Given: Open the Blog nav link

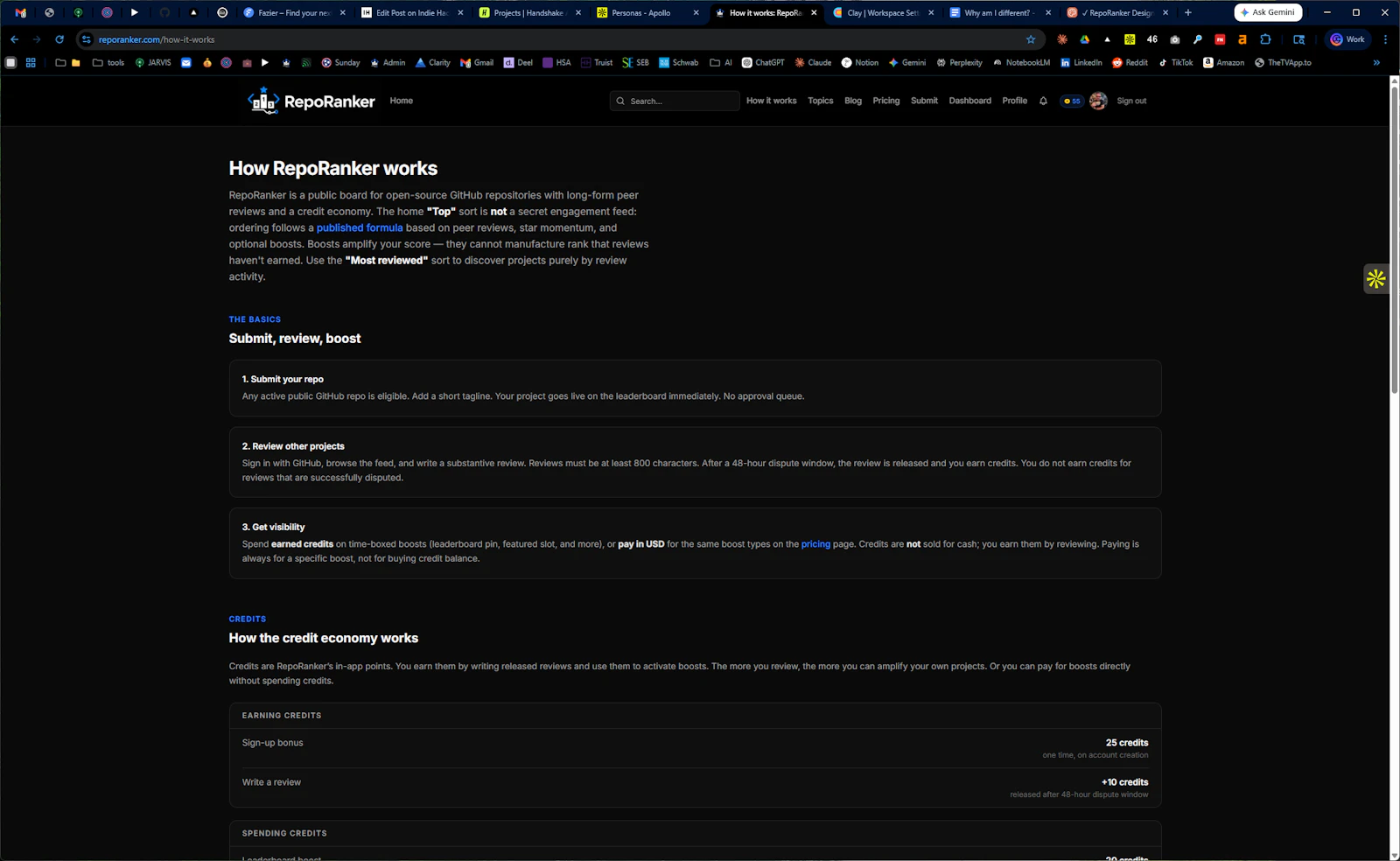Looking at the screenshot, I should coord(853,101).
